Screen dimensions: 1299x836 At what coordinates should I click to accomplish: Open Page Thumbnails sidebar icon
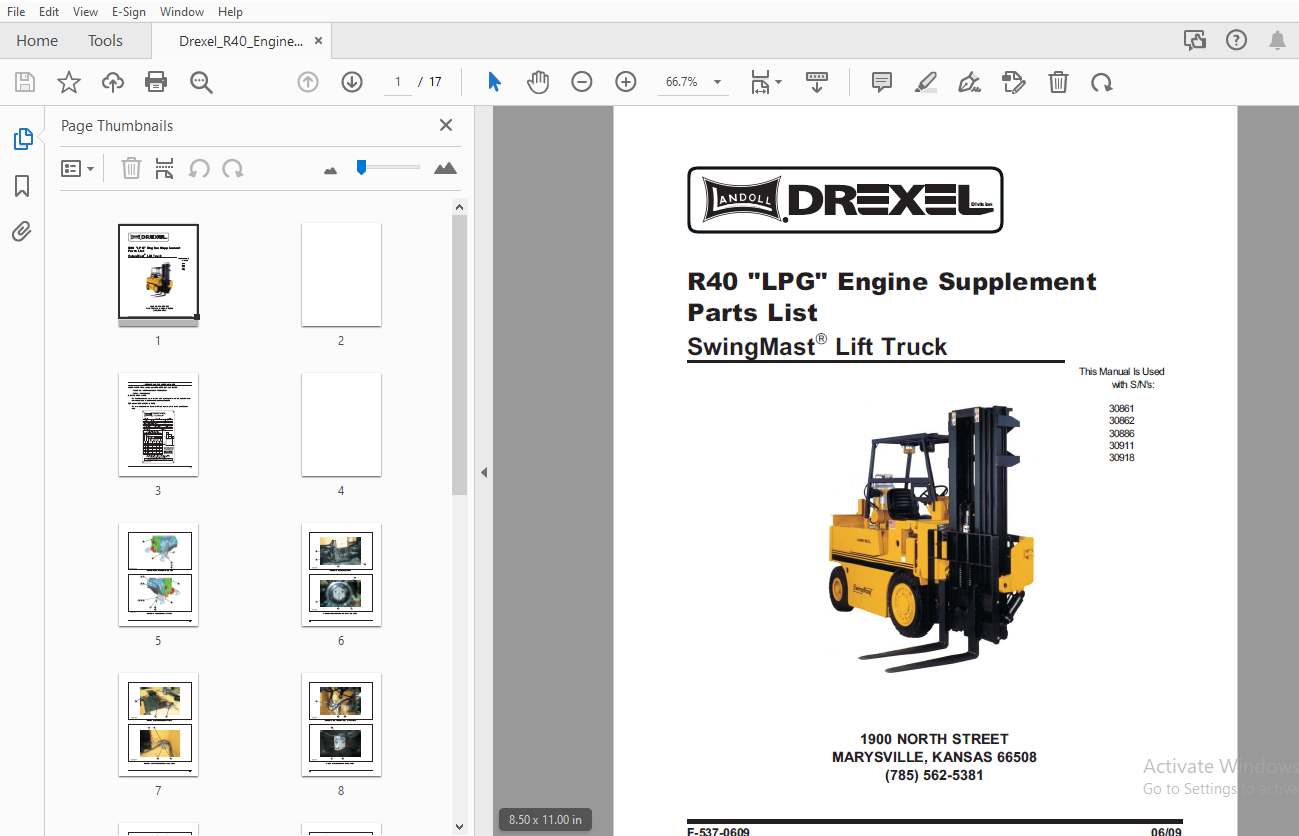point(23,139)
